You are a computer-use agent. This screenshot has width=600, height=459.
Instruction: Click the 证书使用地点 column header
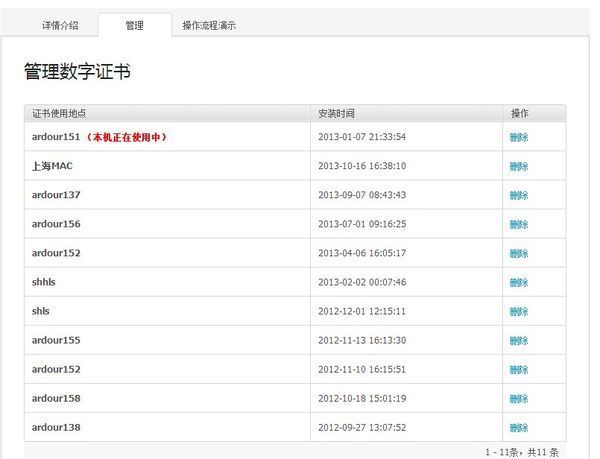point(66,113)
